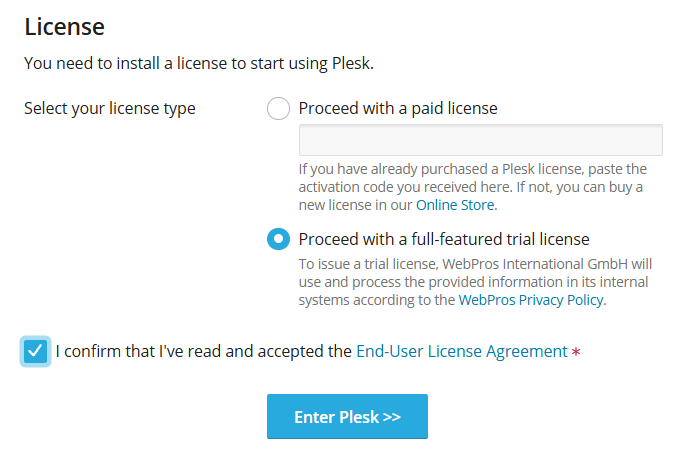The width and height of the screenshot is (684, 454).
Task: Click the 'Proceed with a paid license' label
Action: click(x=398, y=108)
